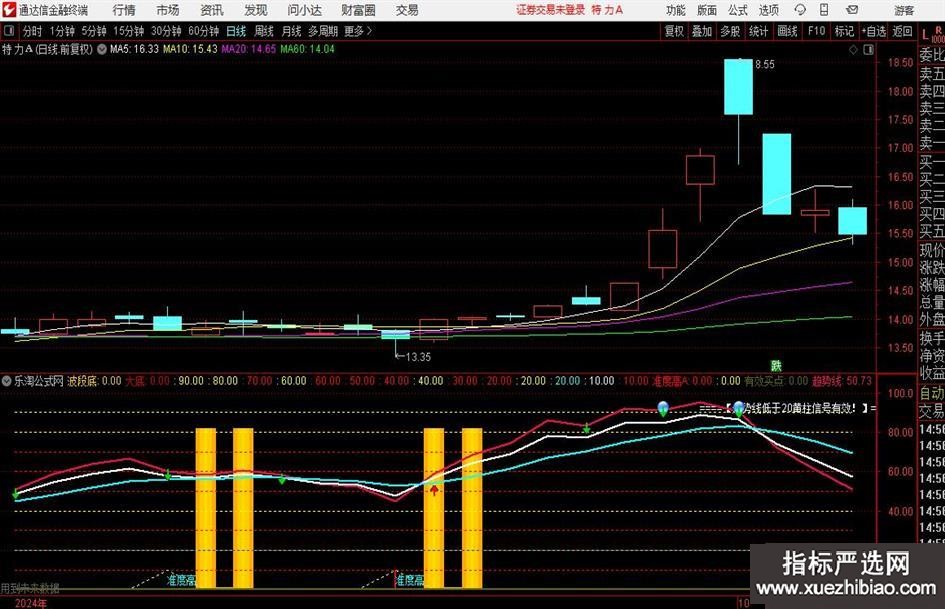Click the purple MA20 legend value
This screenshot has width=945, height=609.
coord(248,48)
